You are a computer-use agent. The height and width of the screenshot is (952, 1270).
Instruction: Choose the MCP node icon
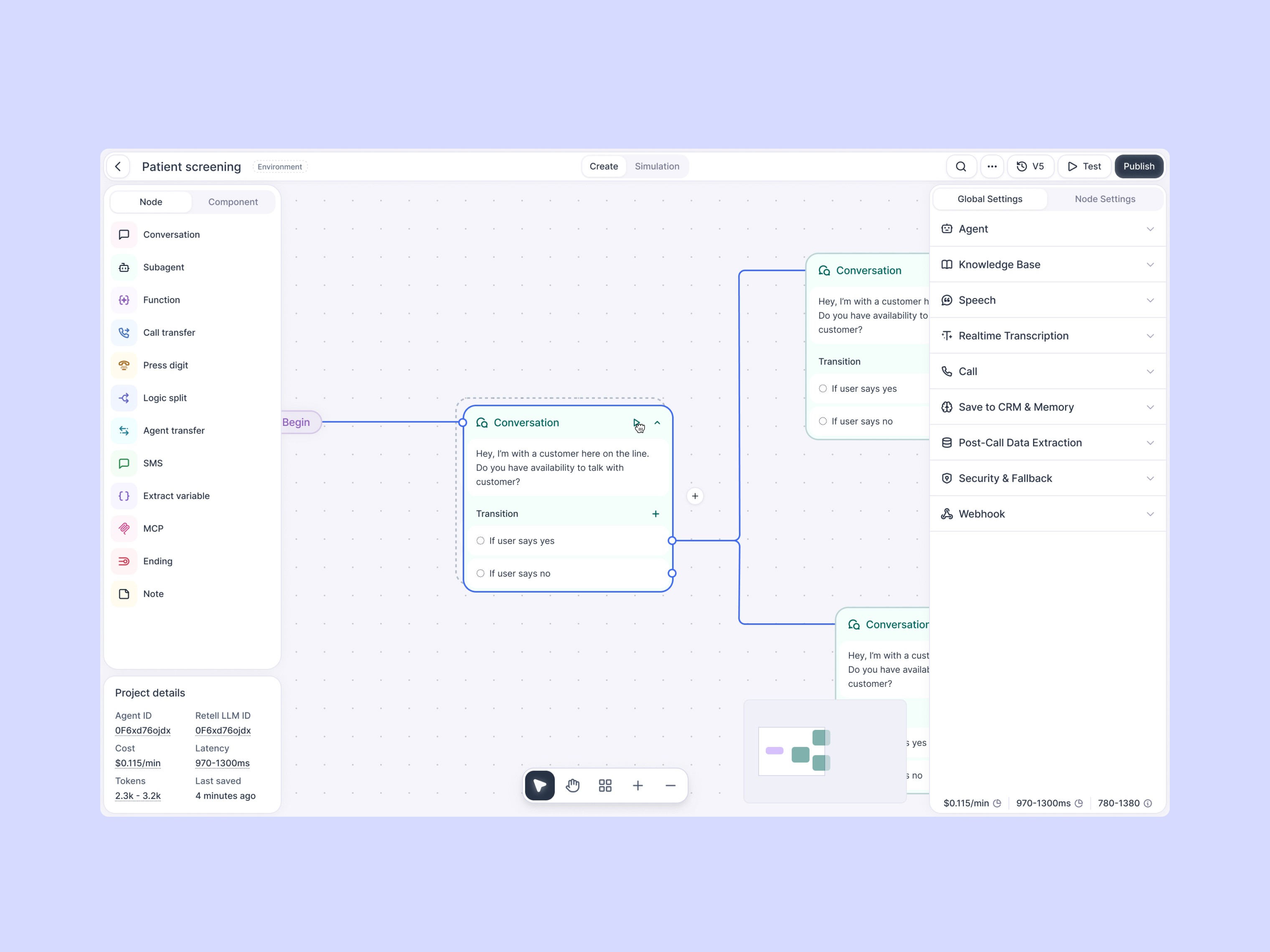click(x=124, y=529)
